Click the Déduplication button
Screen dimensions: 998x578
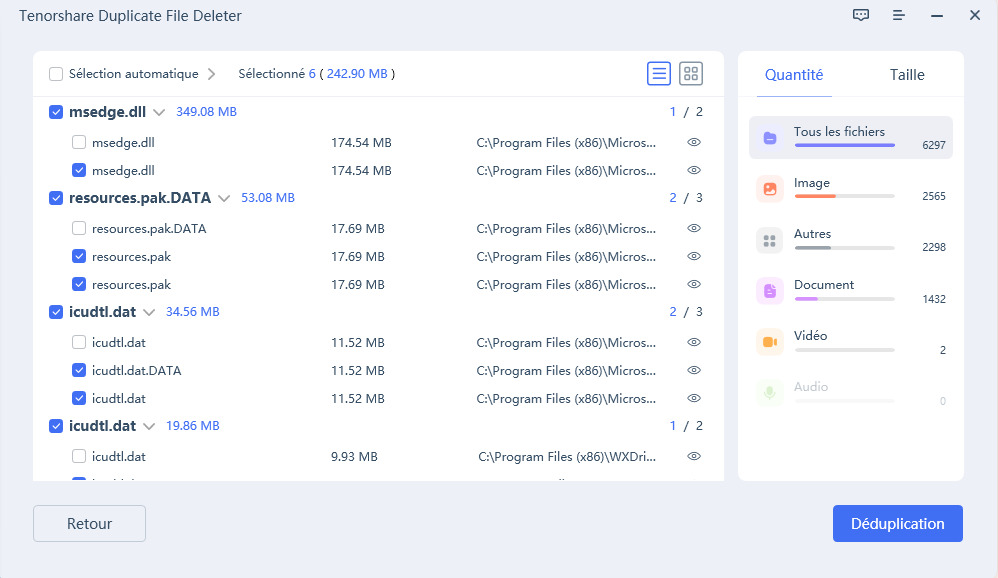coord(897,523)
